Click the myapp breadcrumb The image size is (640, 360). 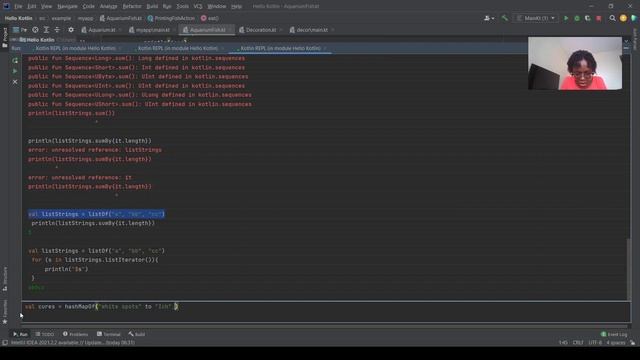pyautogui.click(x=85, y=18)
